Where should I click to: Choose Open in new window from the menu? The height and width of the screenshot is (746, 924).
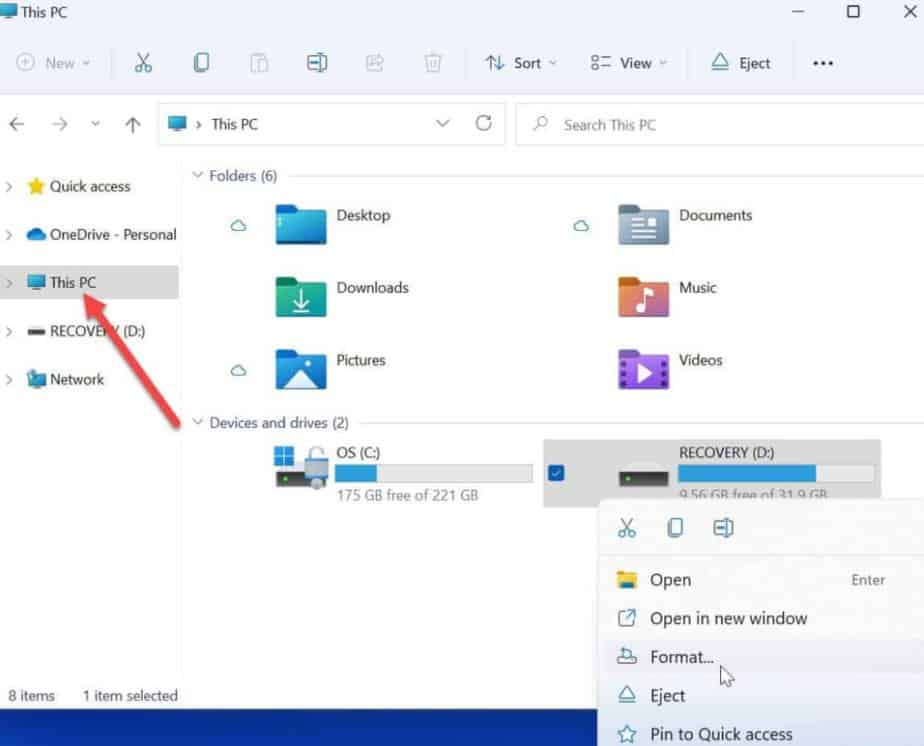[729, 618]
